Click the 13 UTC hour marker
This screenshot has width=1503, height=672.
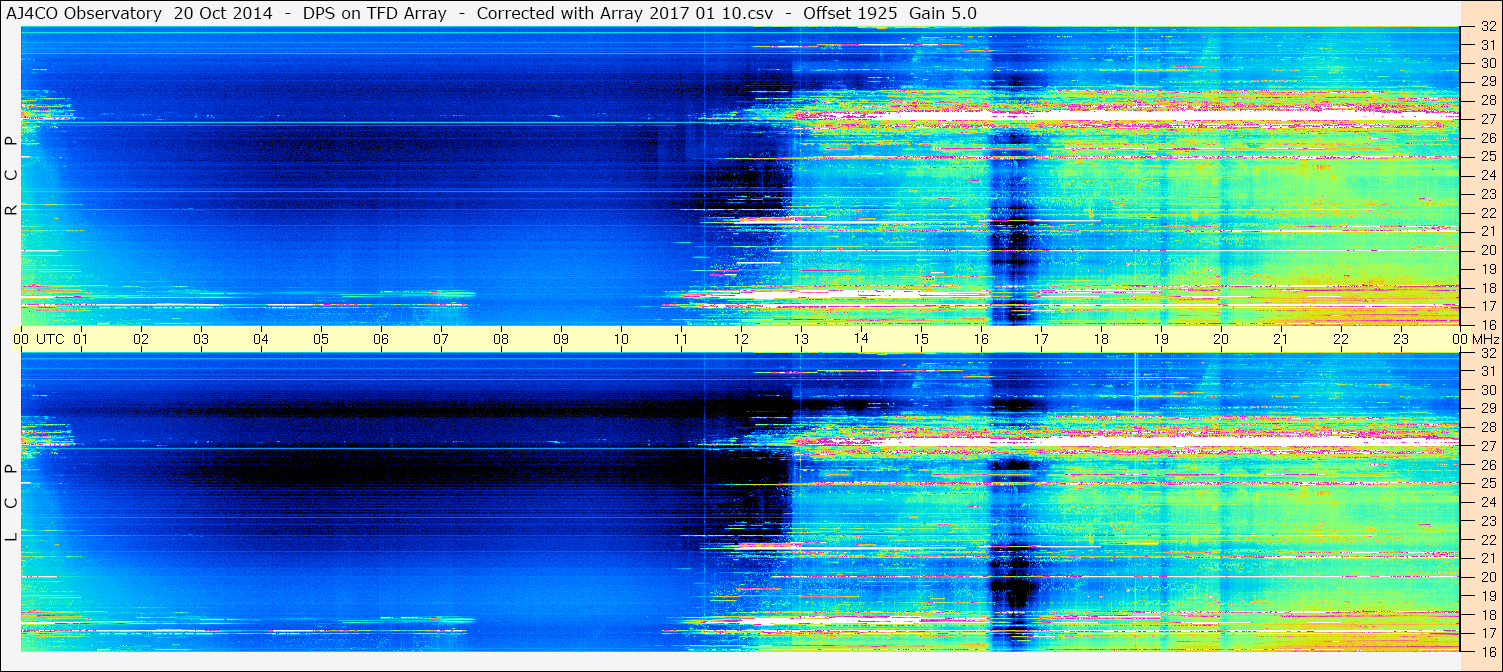pos(801,339)
